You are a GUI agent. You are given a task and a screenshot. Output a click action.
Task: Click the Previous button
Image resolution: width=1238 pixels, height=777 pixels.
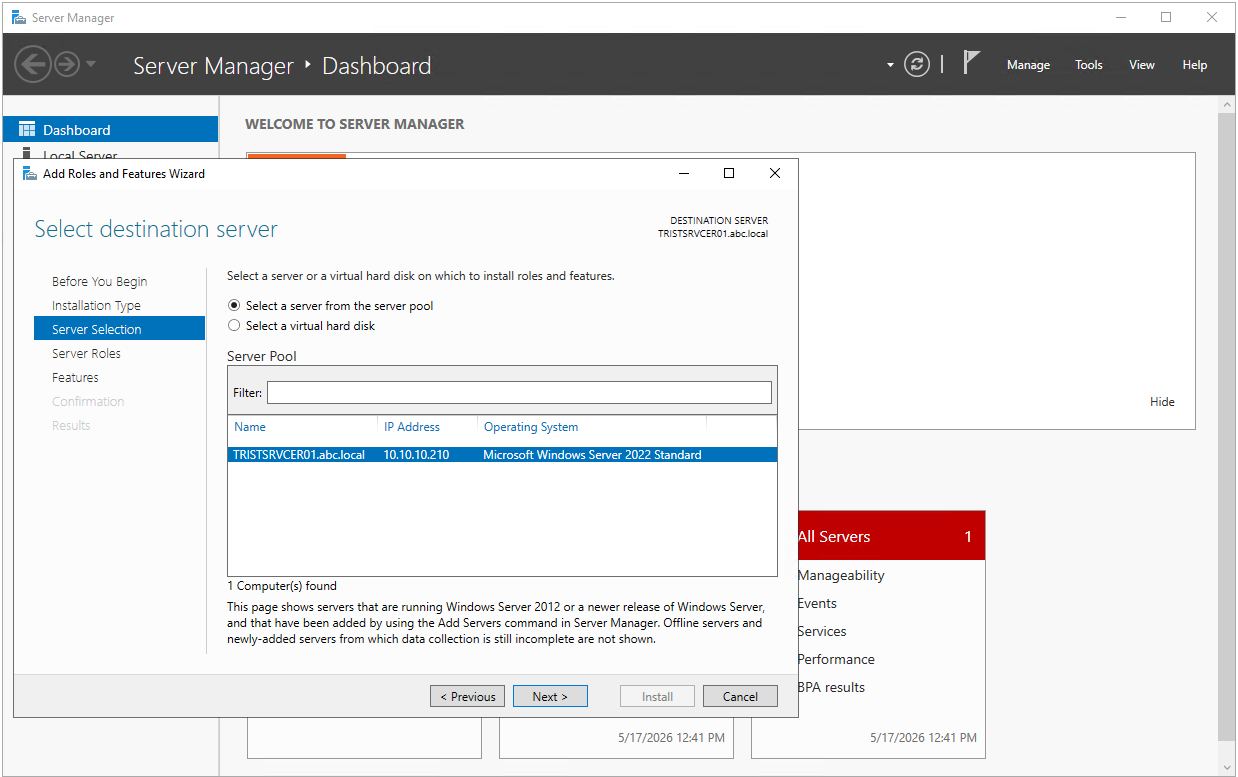point(467,696)
